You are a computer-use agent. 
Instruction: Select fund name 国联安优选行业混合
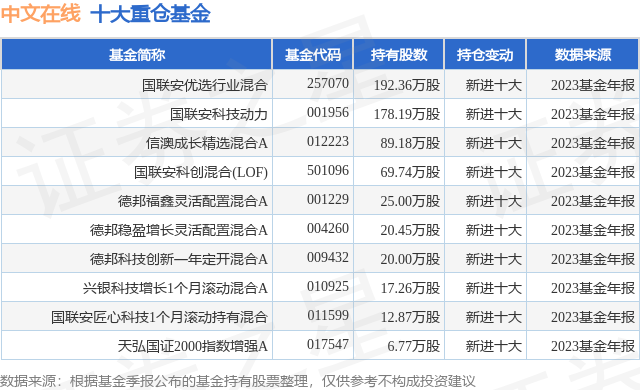[x=204, y=85]
